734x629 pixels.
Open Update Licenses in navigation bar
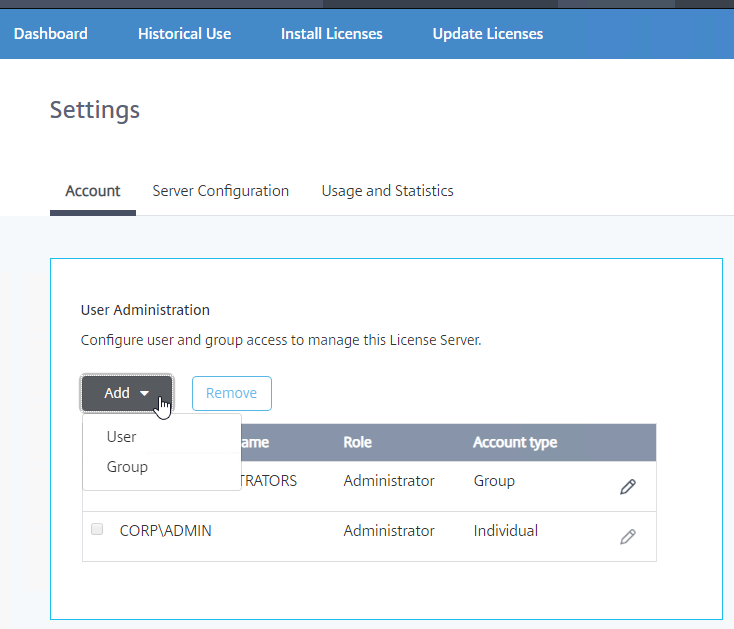[487, 34]
